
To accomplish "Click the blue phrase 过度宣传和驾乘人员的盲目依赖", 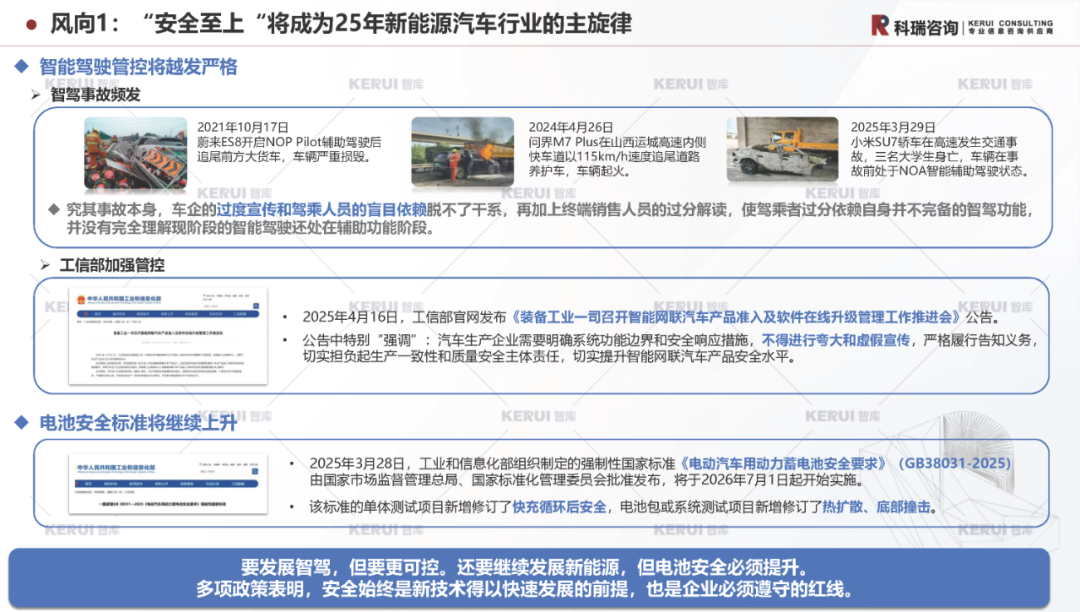I will click(322, 210).
